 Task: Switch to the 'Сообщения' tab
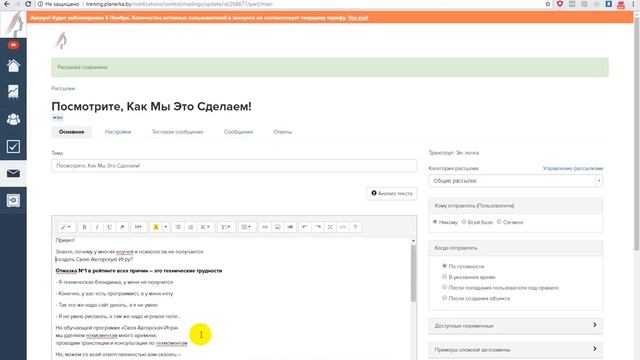pyautogui.click(x=238, y=132)
